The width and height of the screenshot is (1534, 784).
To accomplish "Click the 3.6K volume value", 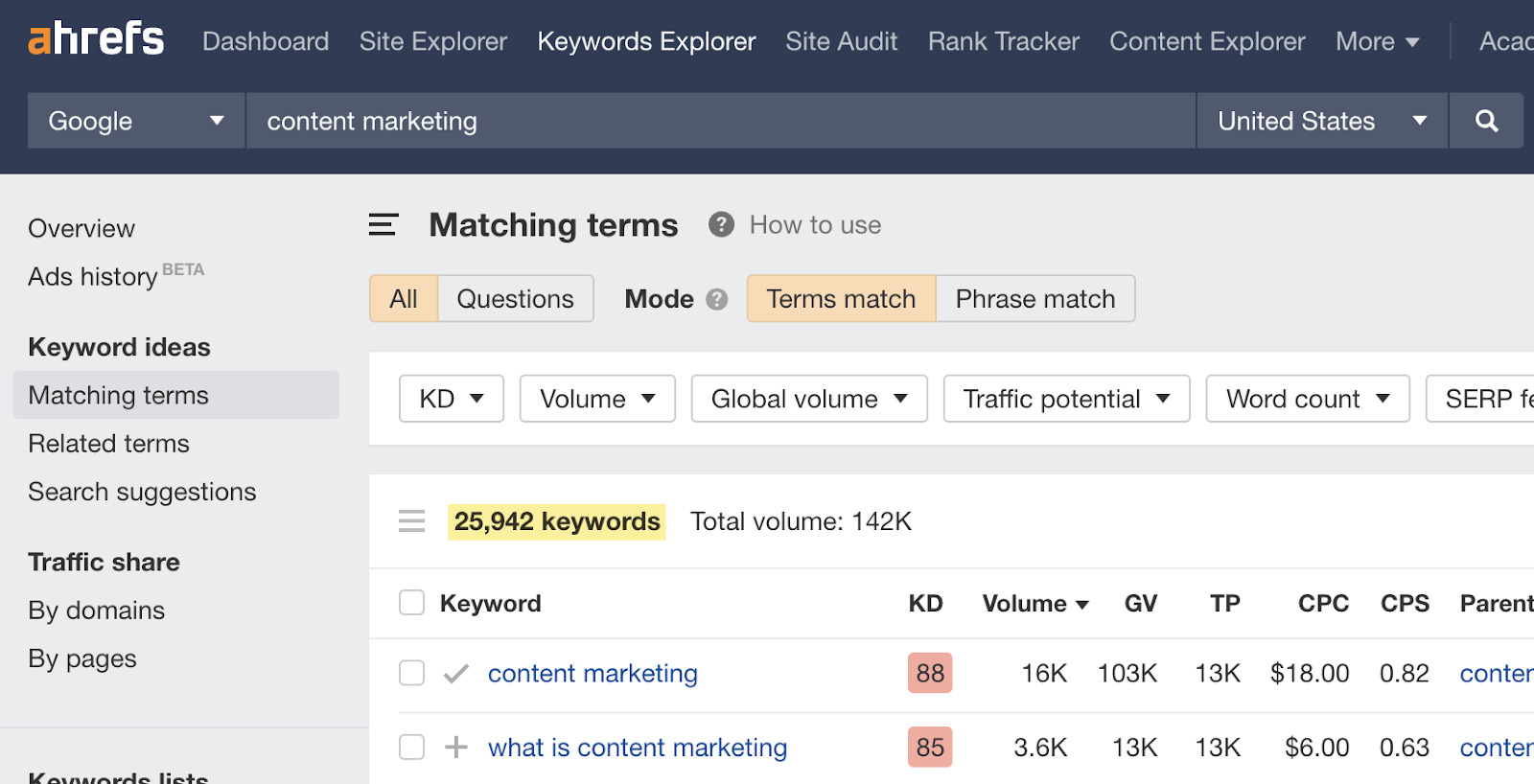I will (1040, 748).
